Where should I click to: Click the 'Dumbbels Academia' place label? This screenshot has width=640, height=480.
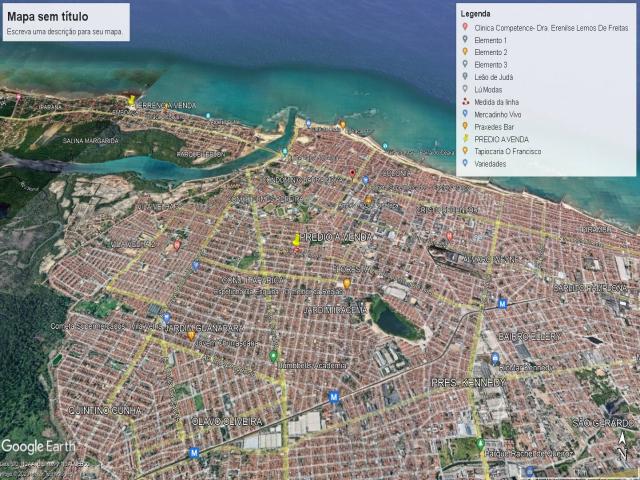[x=313, y=366]
